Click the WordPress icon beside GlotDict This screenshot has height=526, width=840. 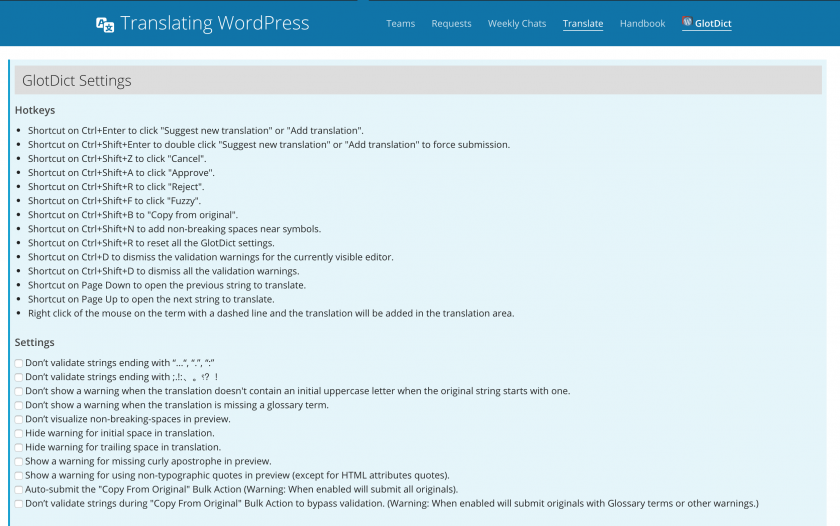(x=687, y=22)
